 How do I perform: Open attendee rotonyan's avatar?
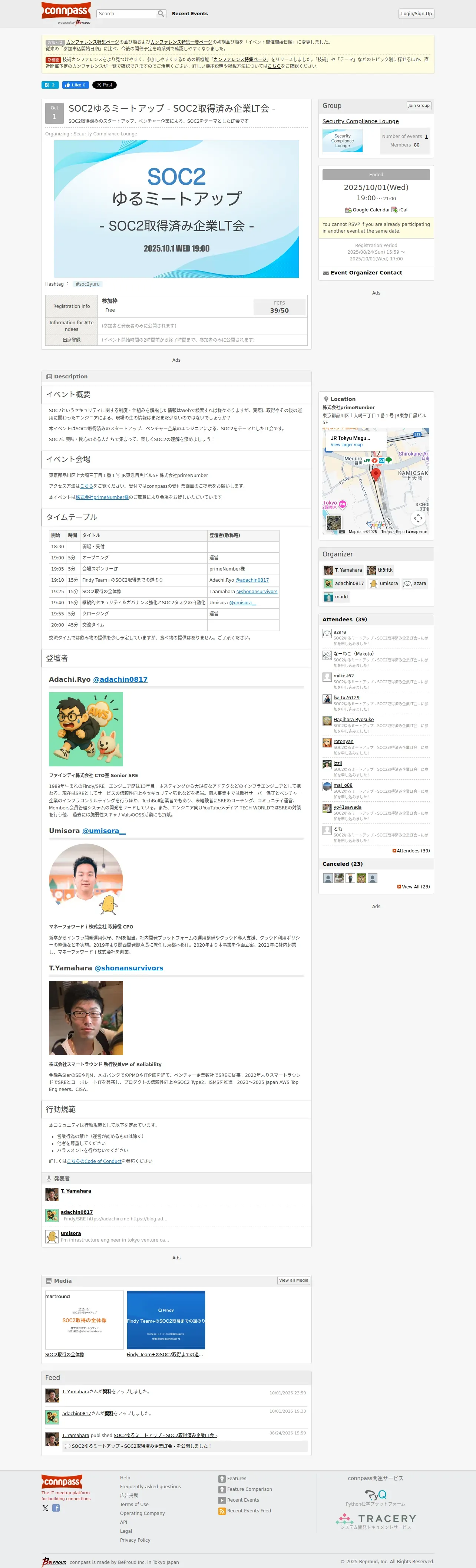point(327,743)
